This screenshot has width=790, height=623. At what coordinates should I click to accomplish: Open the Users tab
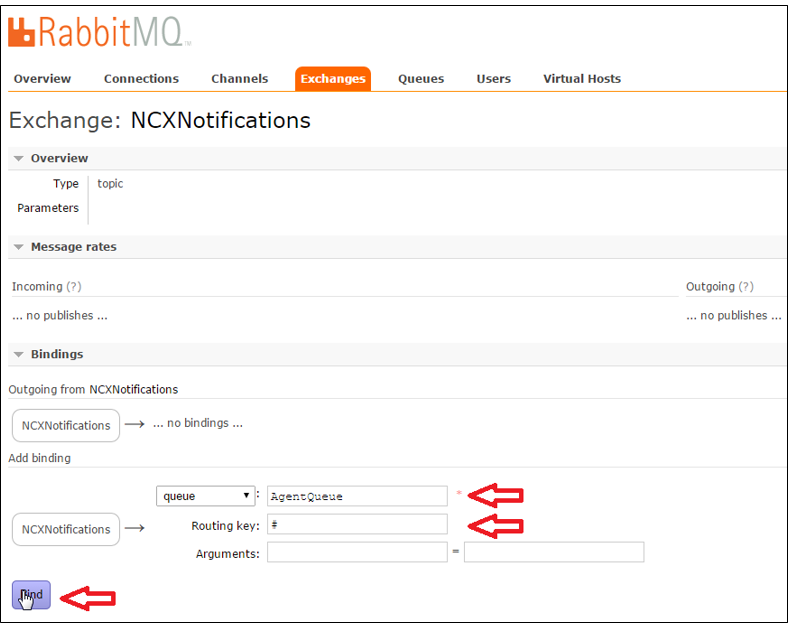click(x=494, y=79)
